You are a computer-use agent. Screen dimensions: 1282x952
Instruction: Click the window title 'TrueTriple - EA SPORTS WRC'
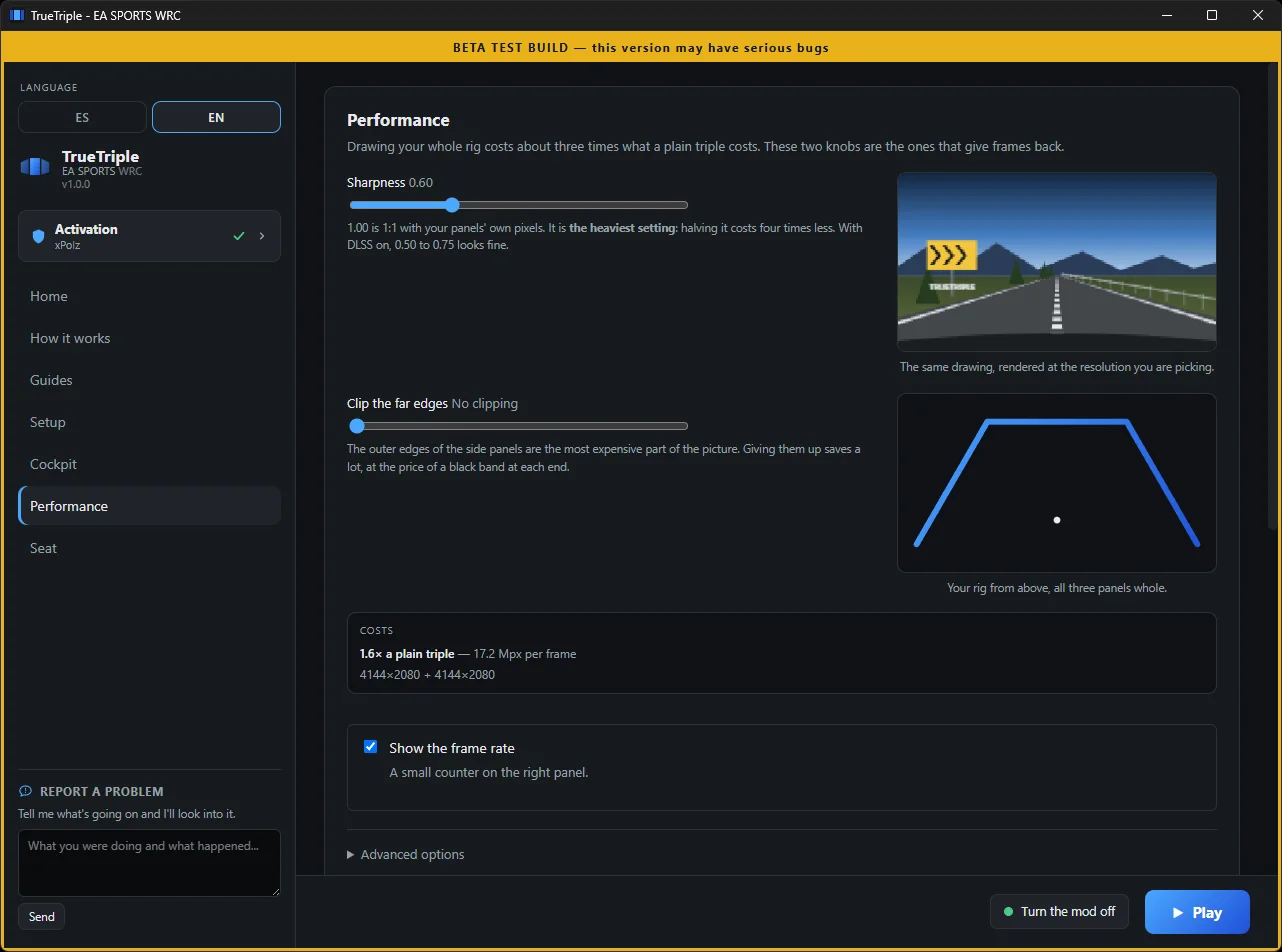click(x=107, y=16)
